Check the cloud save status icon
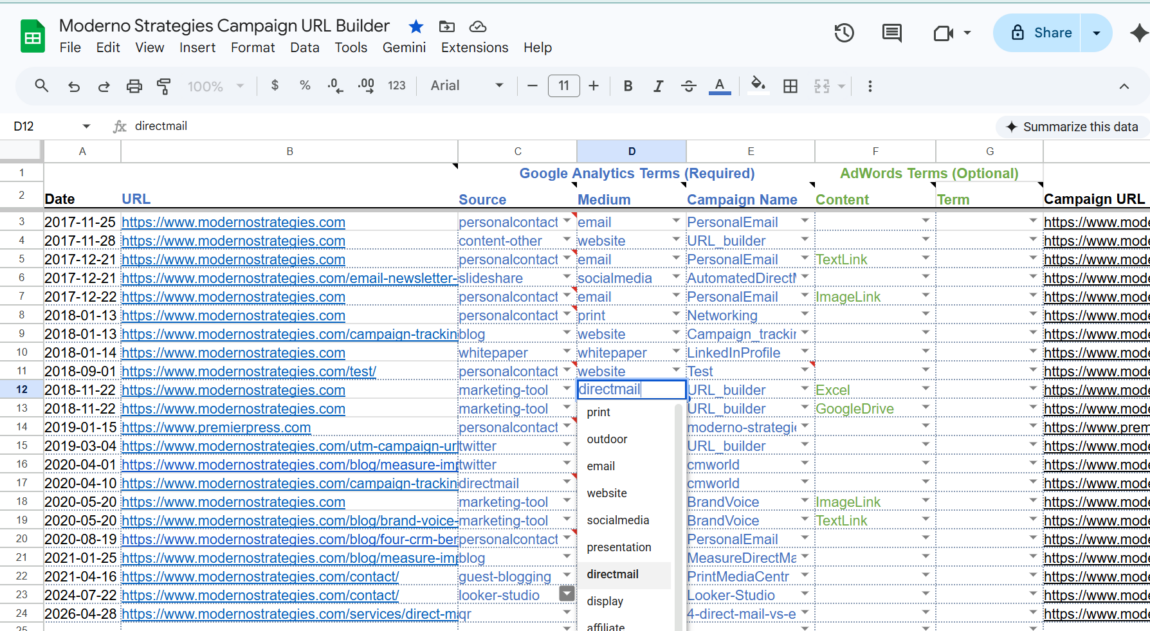 477,27
